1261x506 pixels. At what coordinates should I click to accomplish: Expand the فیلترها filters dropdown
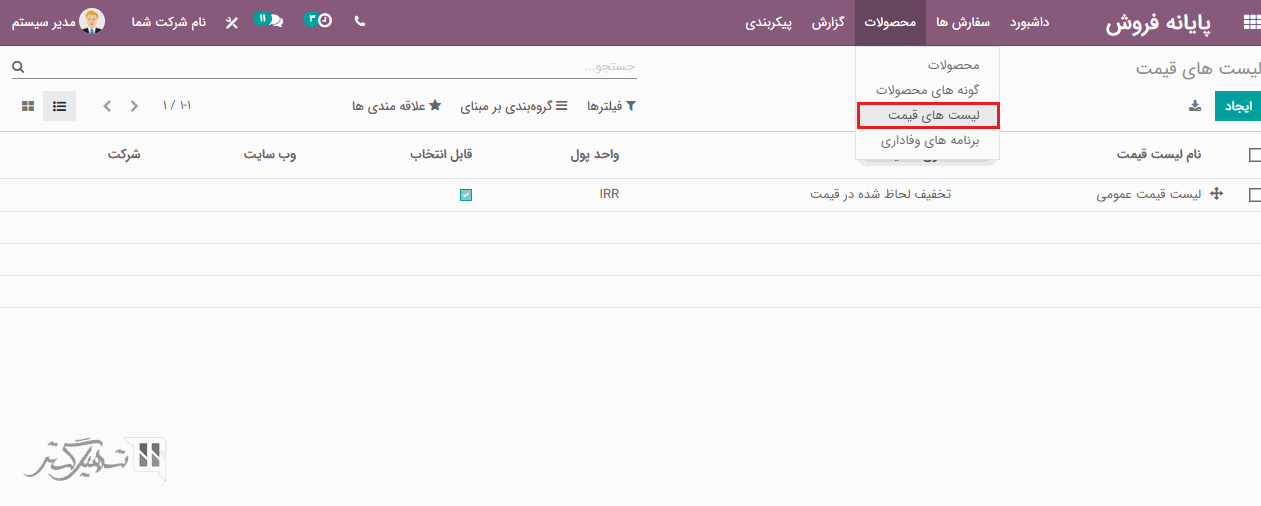(x=611, y=106)
